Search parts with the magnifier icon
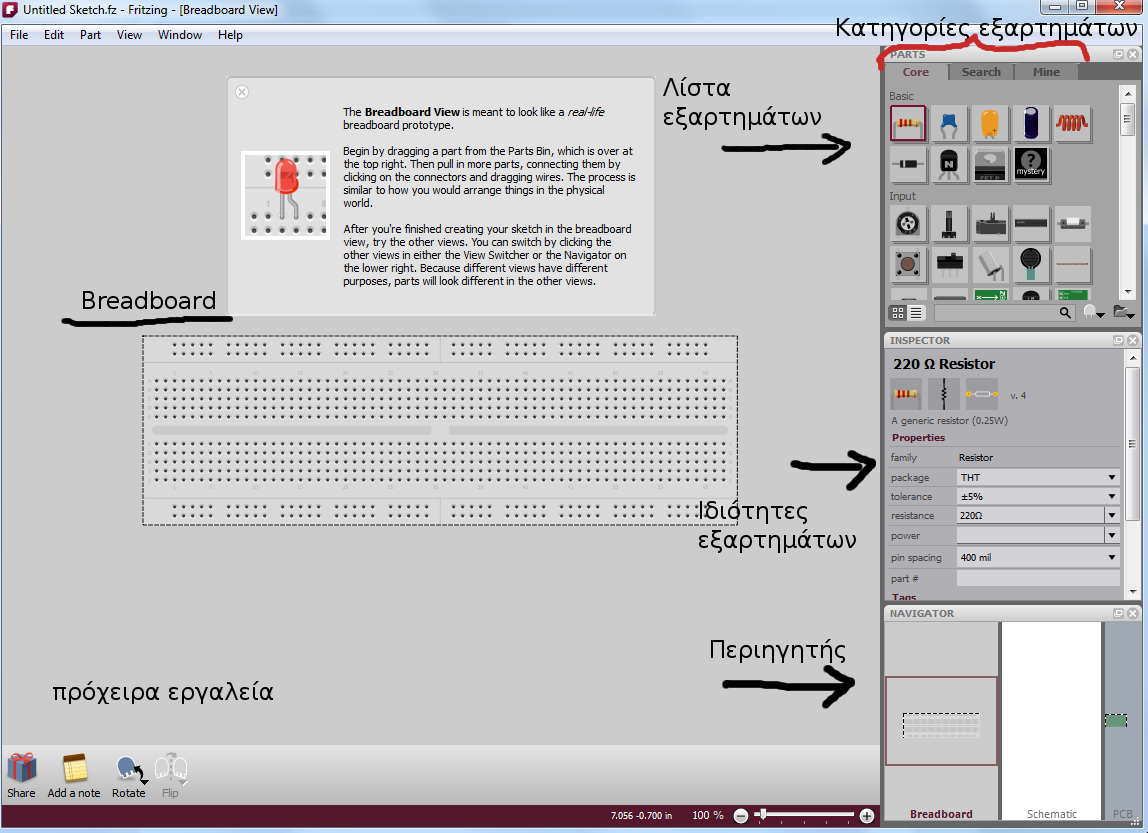The width and height of the screenshot is (1148, 833). pos(1065,313)
